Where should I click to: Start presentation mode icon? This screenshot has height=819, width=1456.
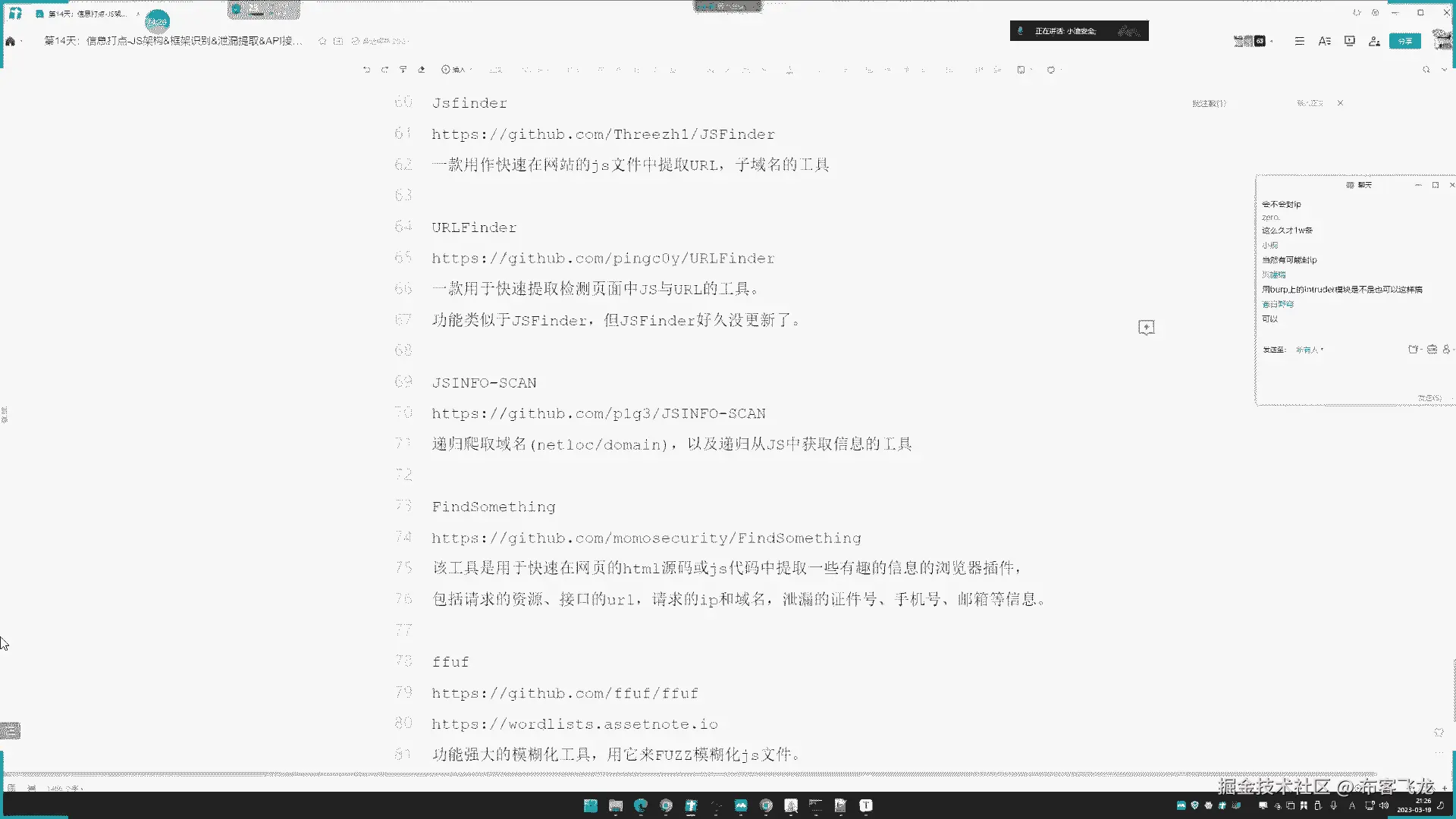pyautogui.click(x=1349, y=41)
